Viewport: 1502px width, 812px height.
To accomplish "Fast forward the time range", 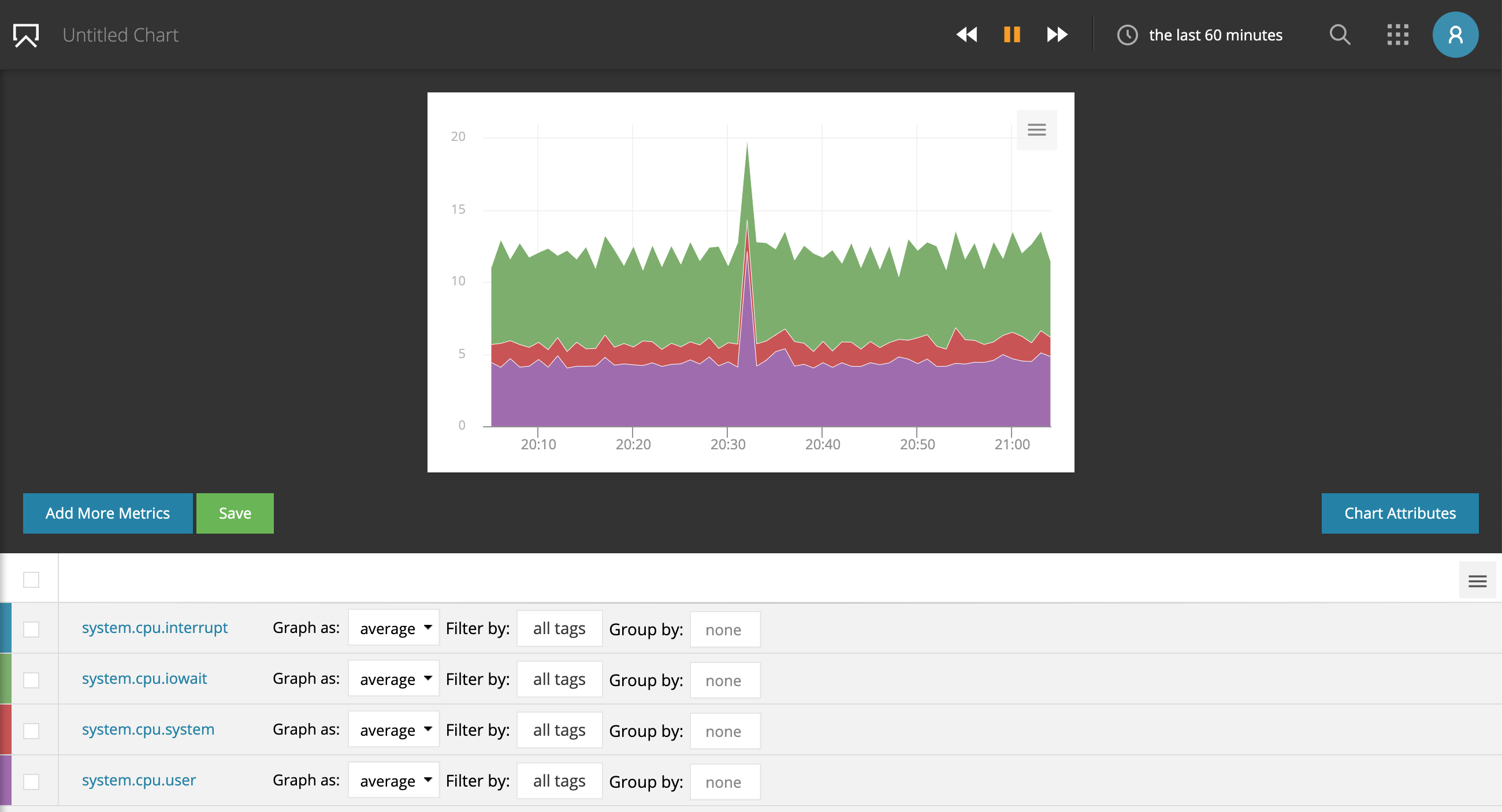I will [1057, 35].
